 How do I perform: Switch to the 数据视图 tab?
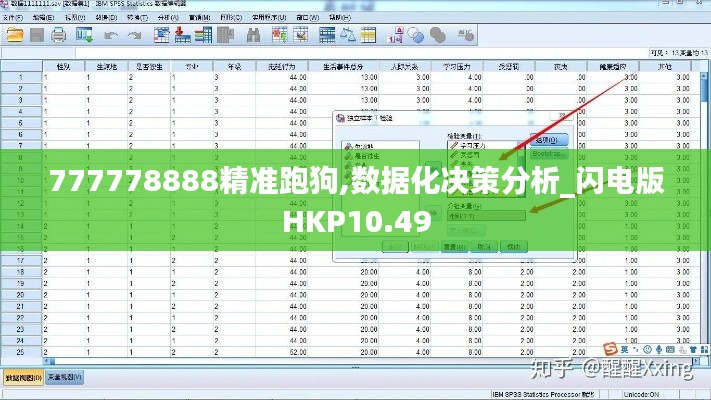[x=24, y=377]
